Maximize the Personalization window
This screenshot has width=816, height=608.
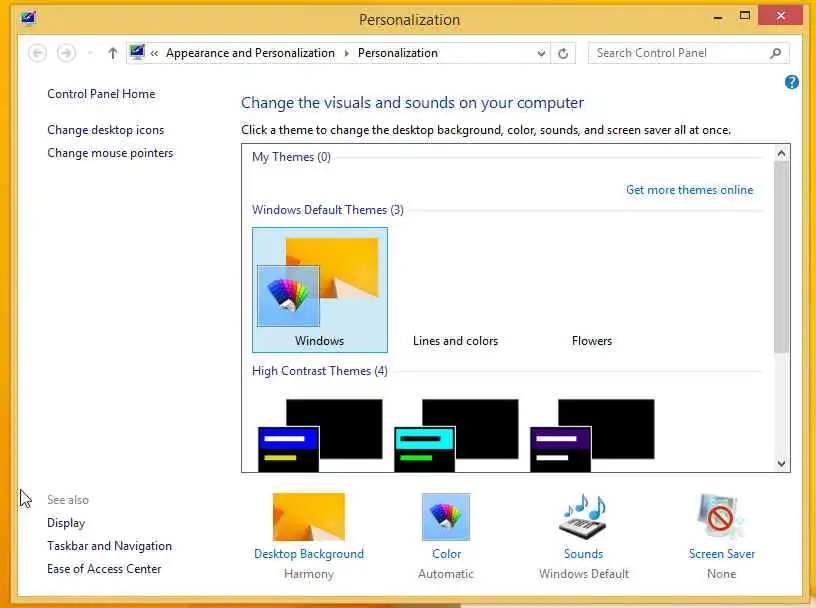coord(745,16)
